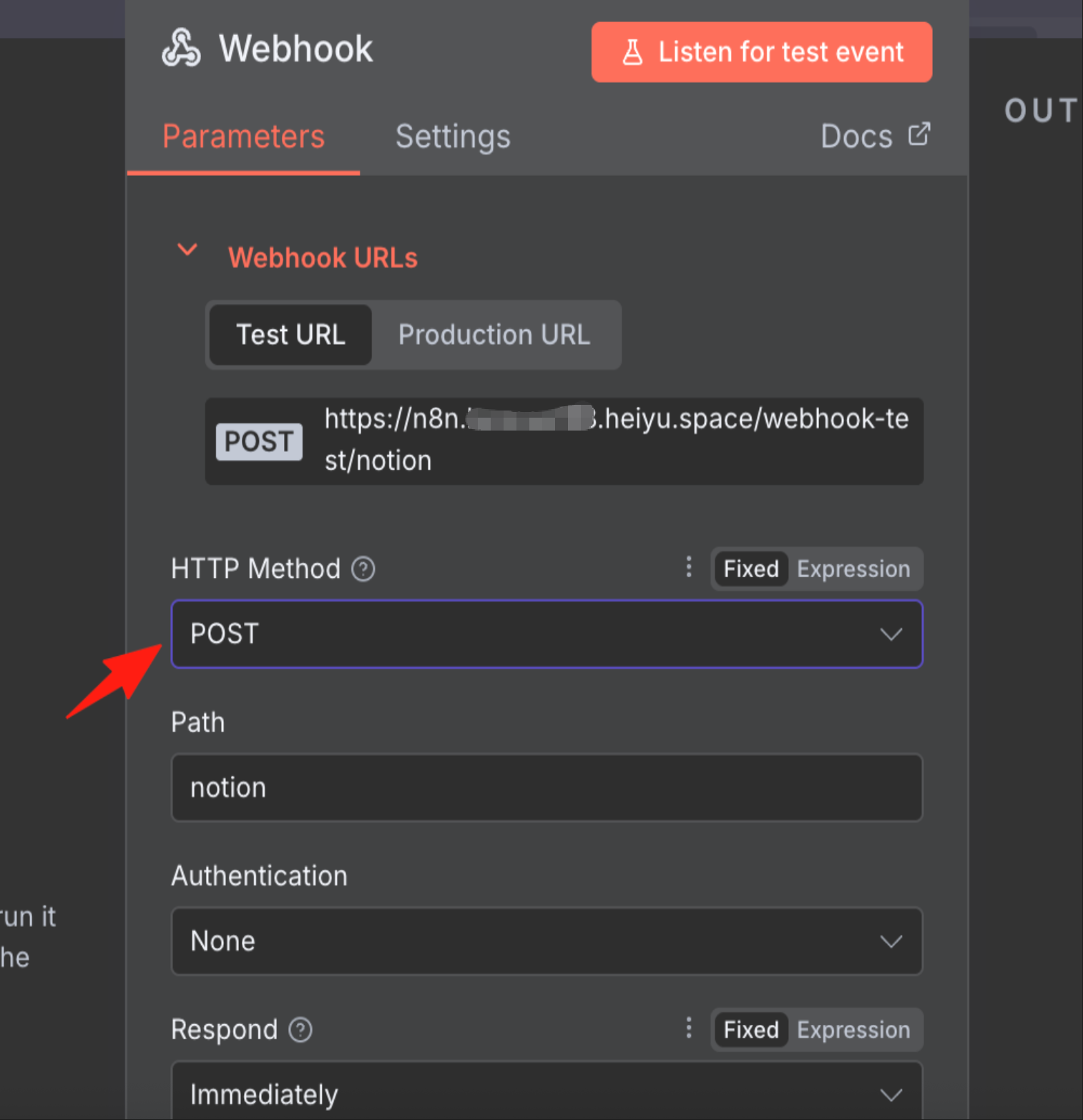Open the HTTP Method options three-dot menu
Screen dimensions: 1083x1120
(x=689, y=567)
